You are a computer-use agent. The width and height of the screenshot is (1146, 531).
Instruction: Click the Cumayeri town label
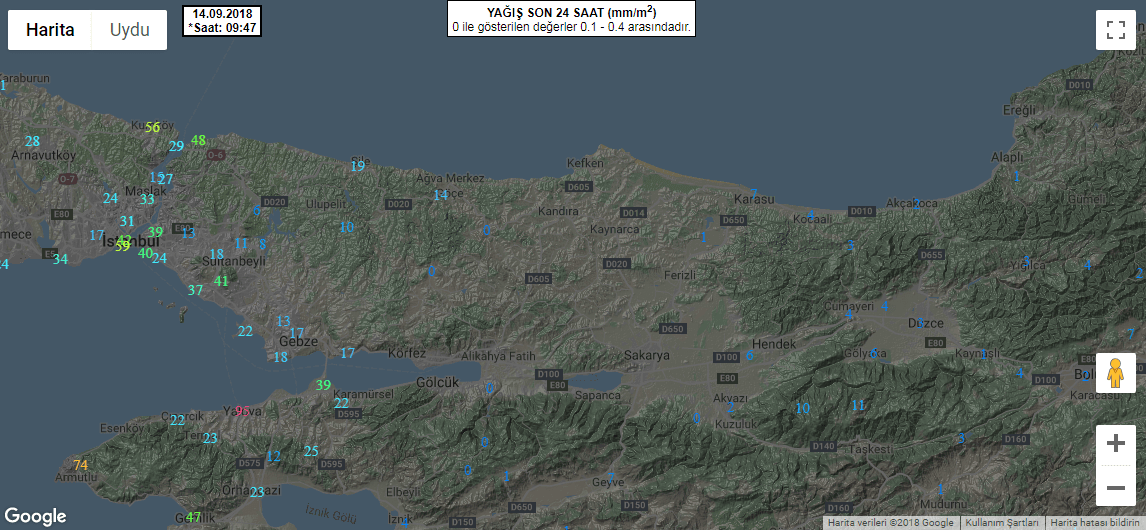[x=849, y=306]
